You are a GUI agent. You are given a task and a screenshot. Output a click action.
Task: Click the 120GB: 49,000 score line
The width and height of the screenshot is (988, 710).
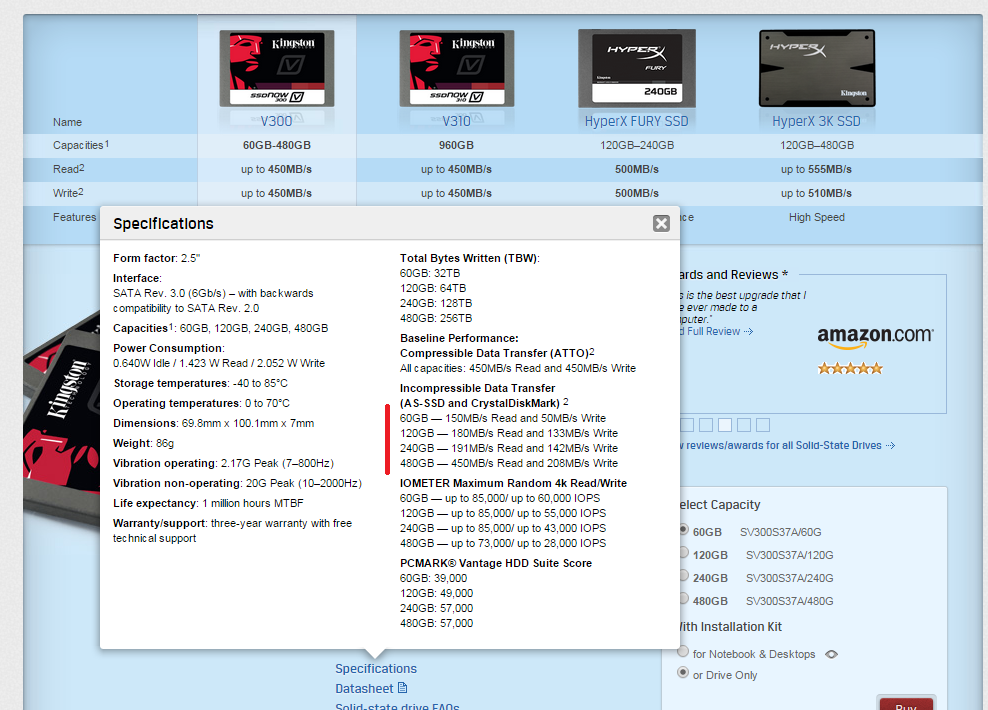point(437,593)
